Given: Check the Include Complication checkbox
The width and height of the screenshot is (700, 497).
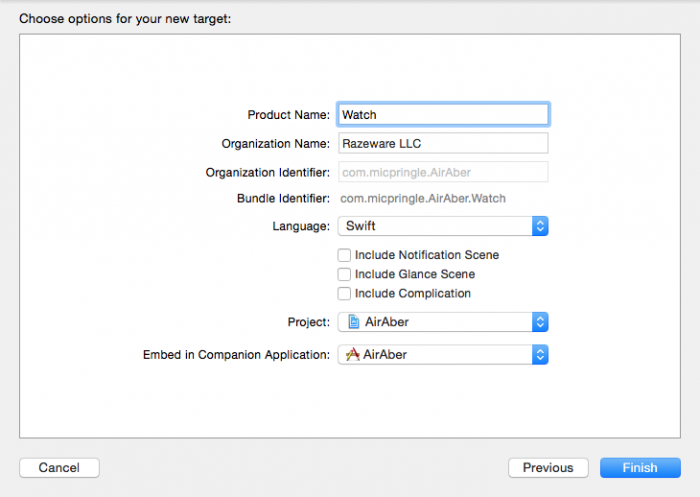Looking at the screenshot, I should pyautogui.click(x=344, y=293).
